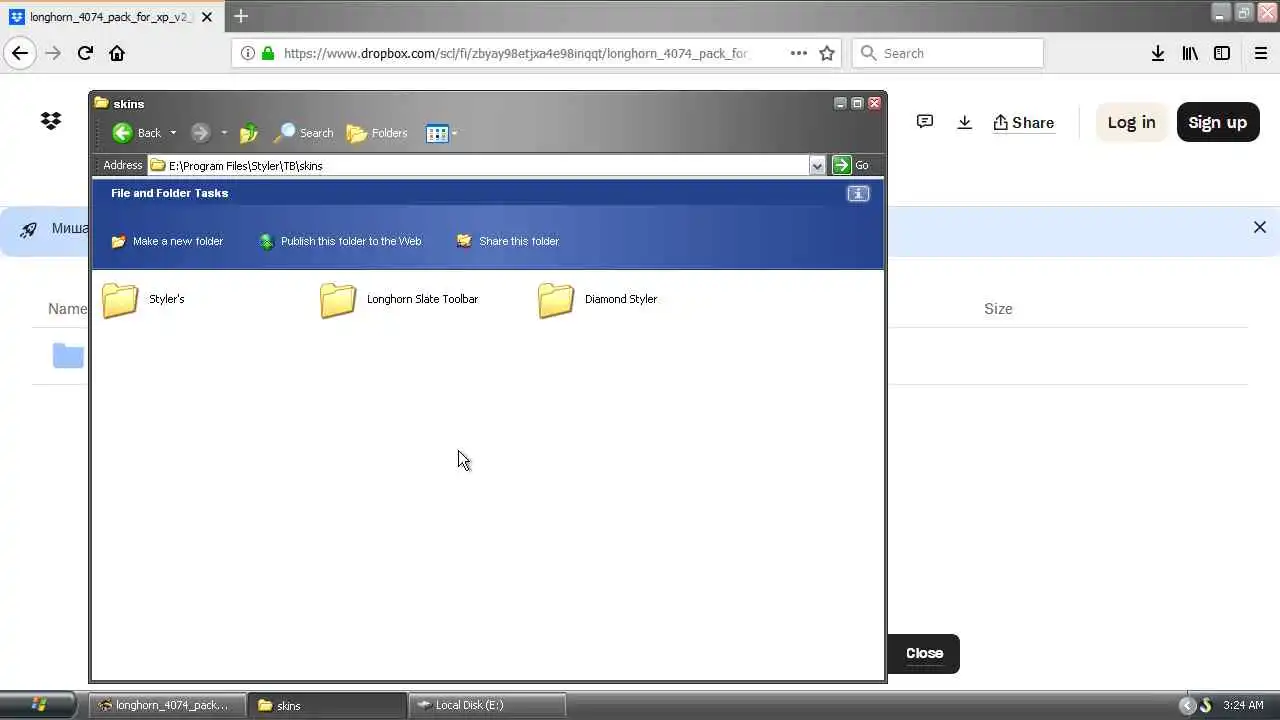Image resolution: width=1280 pixels, height=720 pixels.
Task: Reload the Dropbox page
Action: (x=85, y=53)
